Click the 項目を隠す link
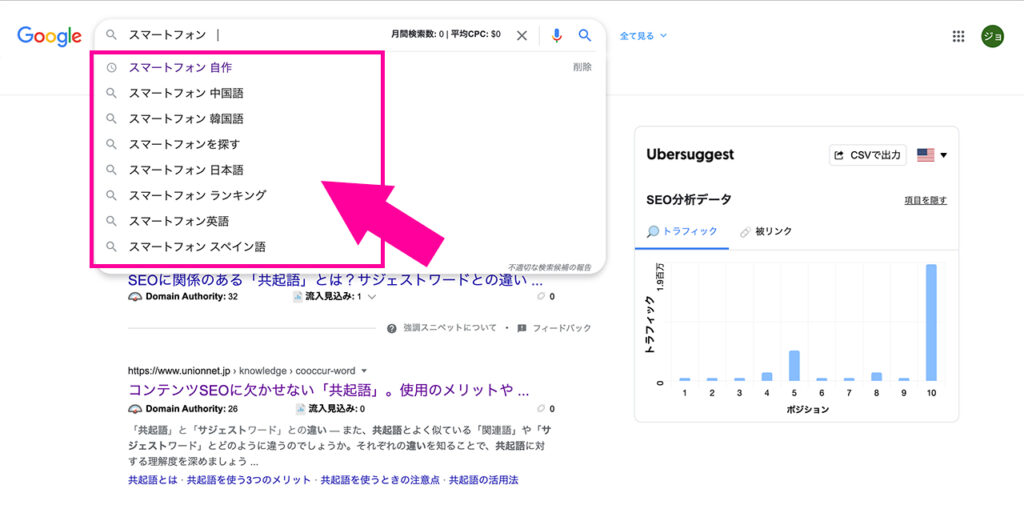The image size is (1024, 505). point(925,201)
